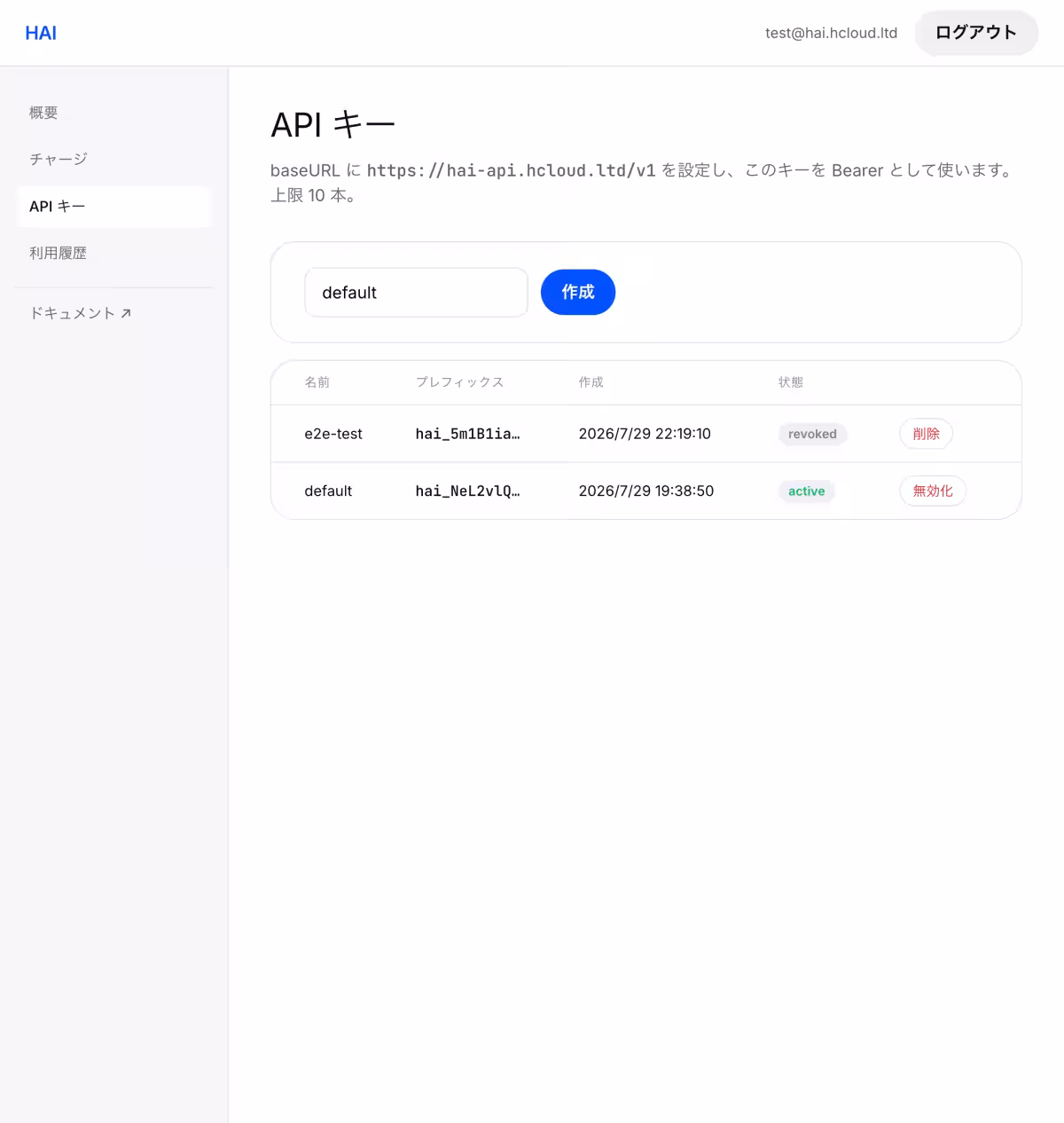Click the e2e-test name cell
The height and width of the screenshot is (1123, 1064).
[333, 434]
